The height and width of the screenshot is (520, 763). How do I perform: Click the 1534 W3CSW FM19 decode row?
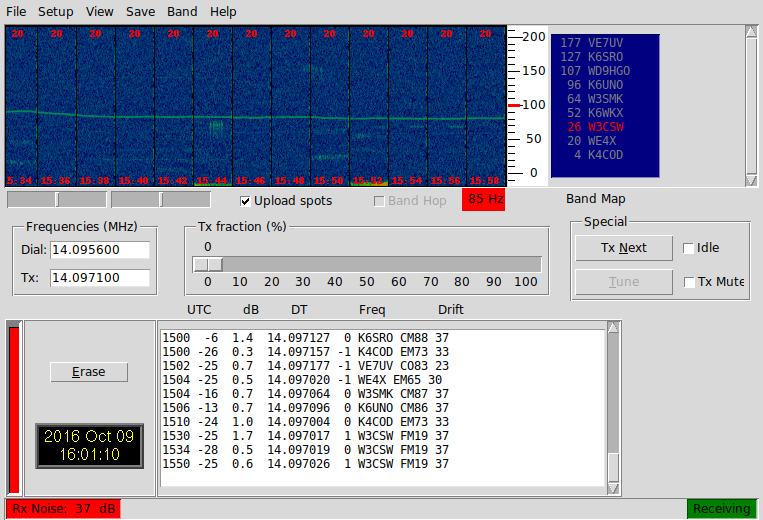[x=306, y=450]
